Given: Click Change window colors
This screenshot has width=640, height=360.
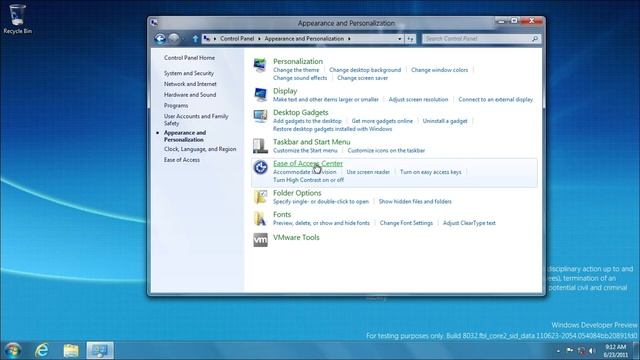Looking at the screenshot, I should click(x=440, y=70).
